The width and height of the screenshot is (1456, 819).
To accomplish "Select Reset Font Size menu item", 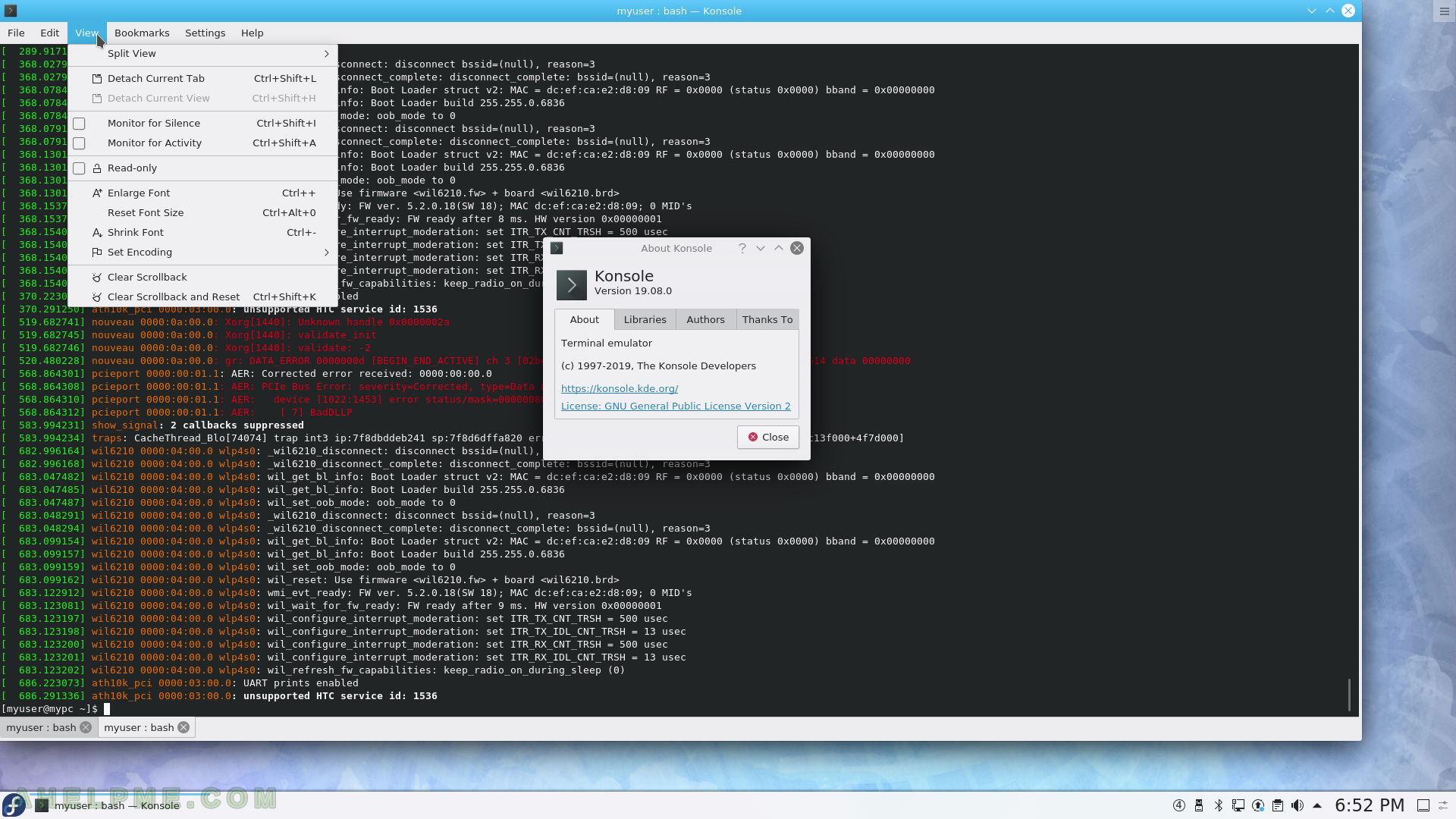I will coord(202,213).
